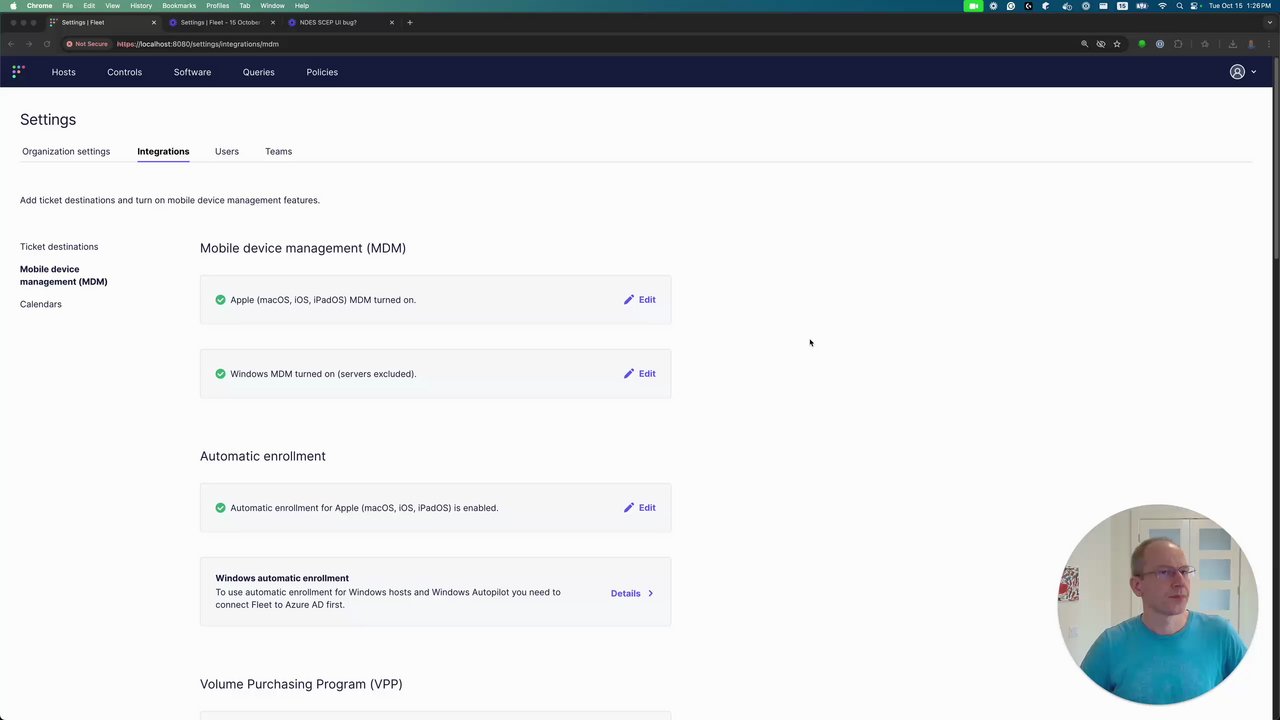Viewport: 1280px width, 720px height.
Task: Click the green circle extension icon
Action: click(x=1142, y=44)
